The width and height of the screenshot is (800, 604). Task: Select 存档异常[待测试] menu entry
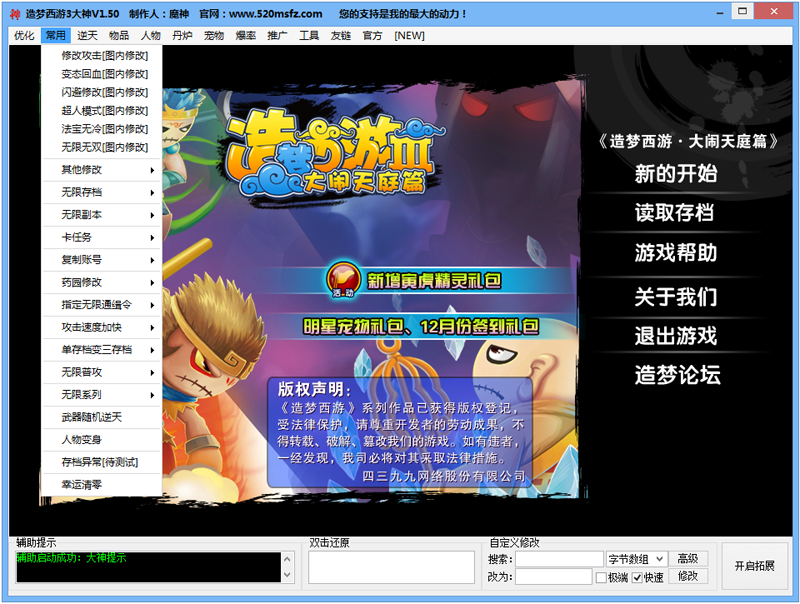[x=102, y=462]
